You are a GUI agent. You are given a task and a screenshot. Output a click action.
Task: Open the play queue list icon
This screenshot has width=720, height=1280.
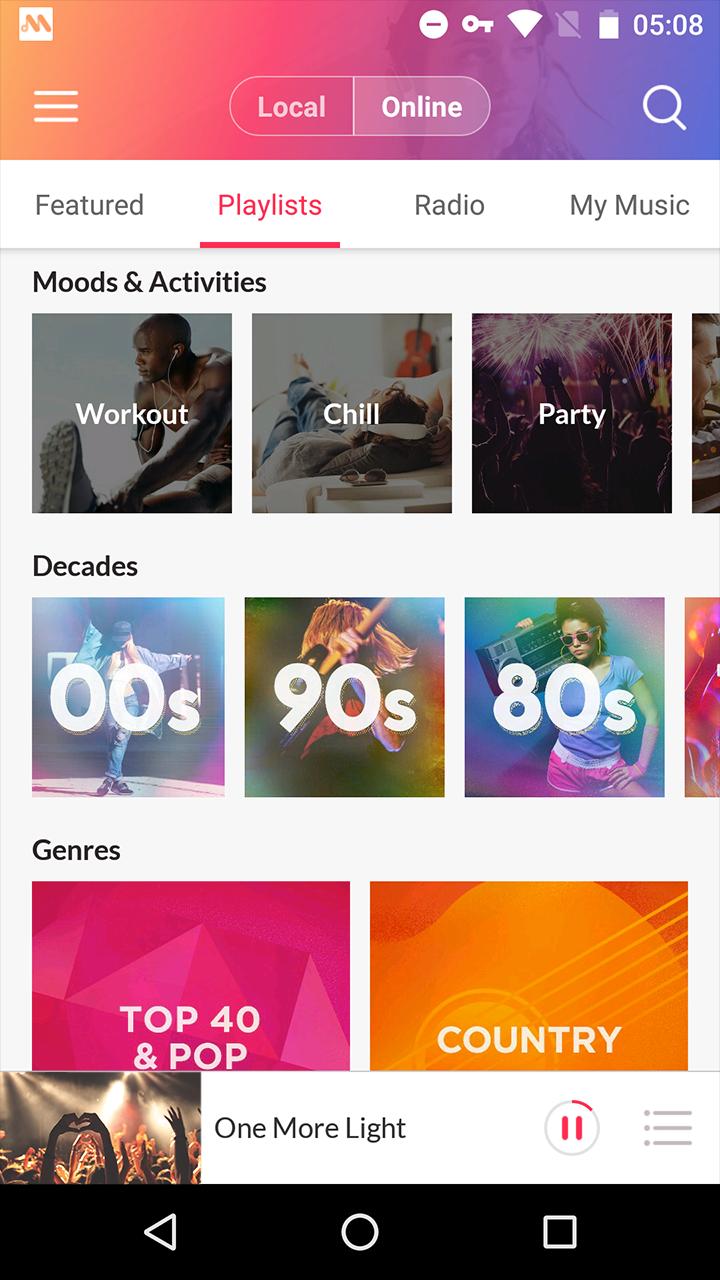coord(668,1128)
